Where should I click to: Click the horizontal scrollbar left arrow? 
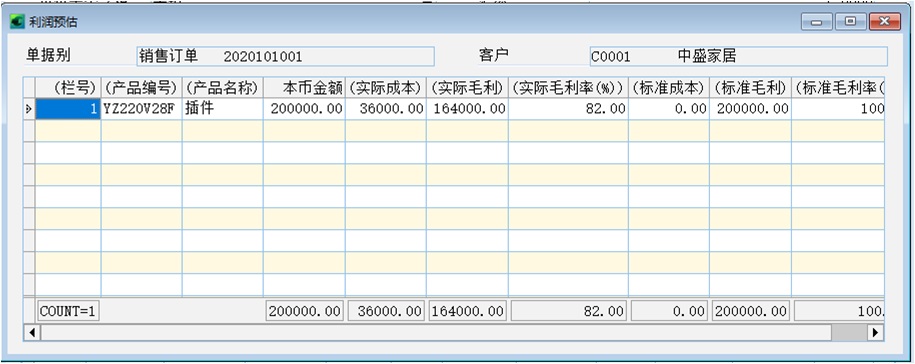[x=32, y=332]
